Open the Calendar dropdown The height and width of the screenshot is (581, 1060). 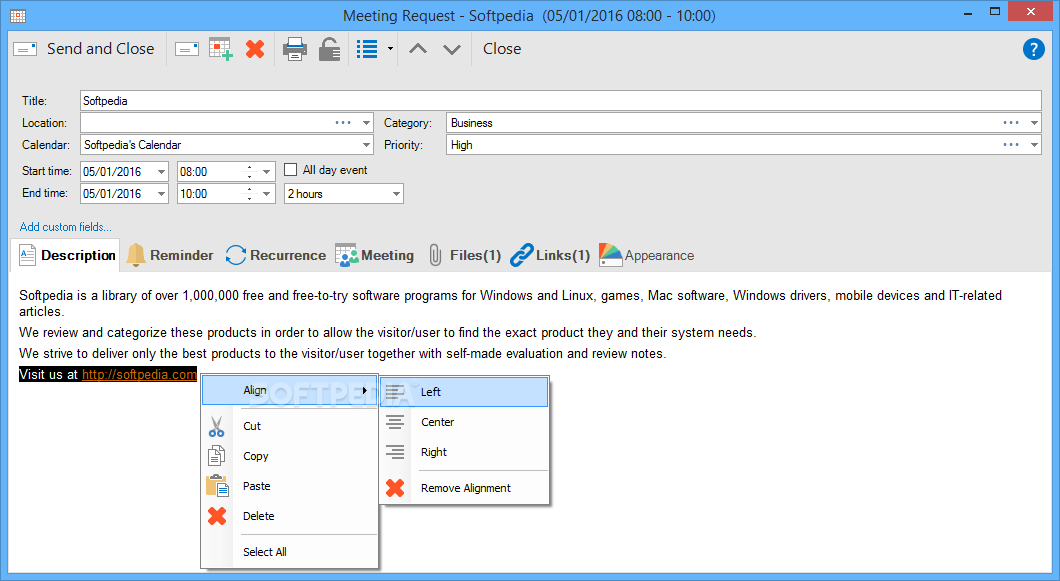(x=366, y=145)
